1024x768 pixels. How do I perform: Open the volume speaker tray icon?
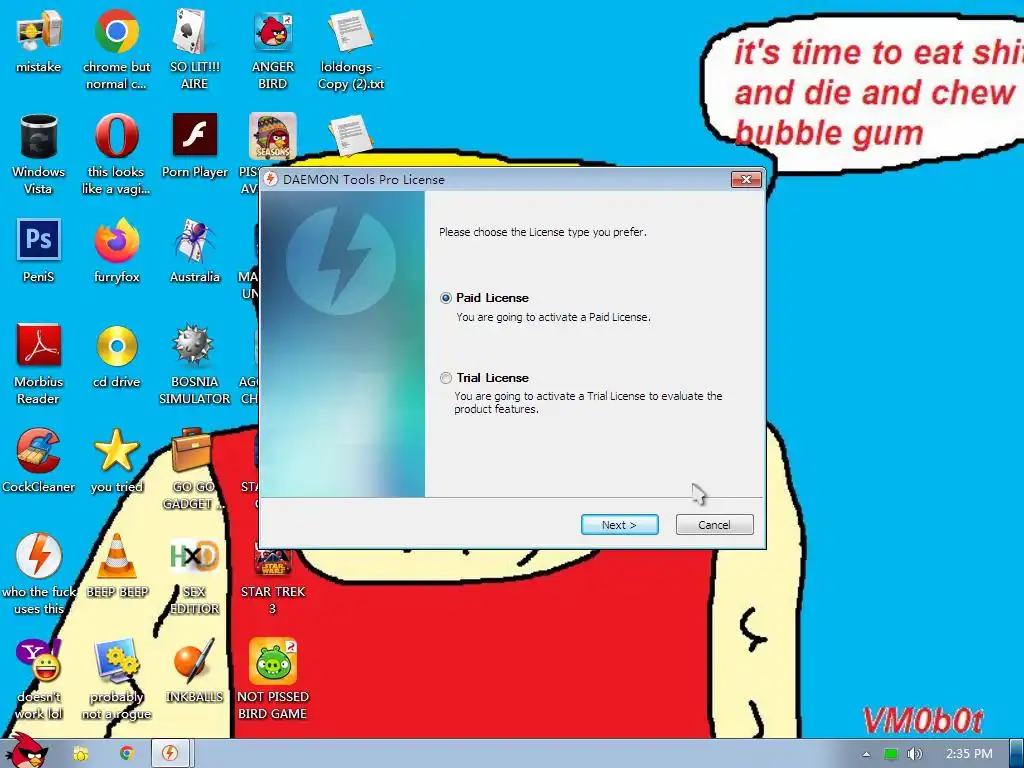pyautogui.click(x=915, y=754)
